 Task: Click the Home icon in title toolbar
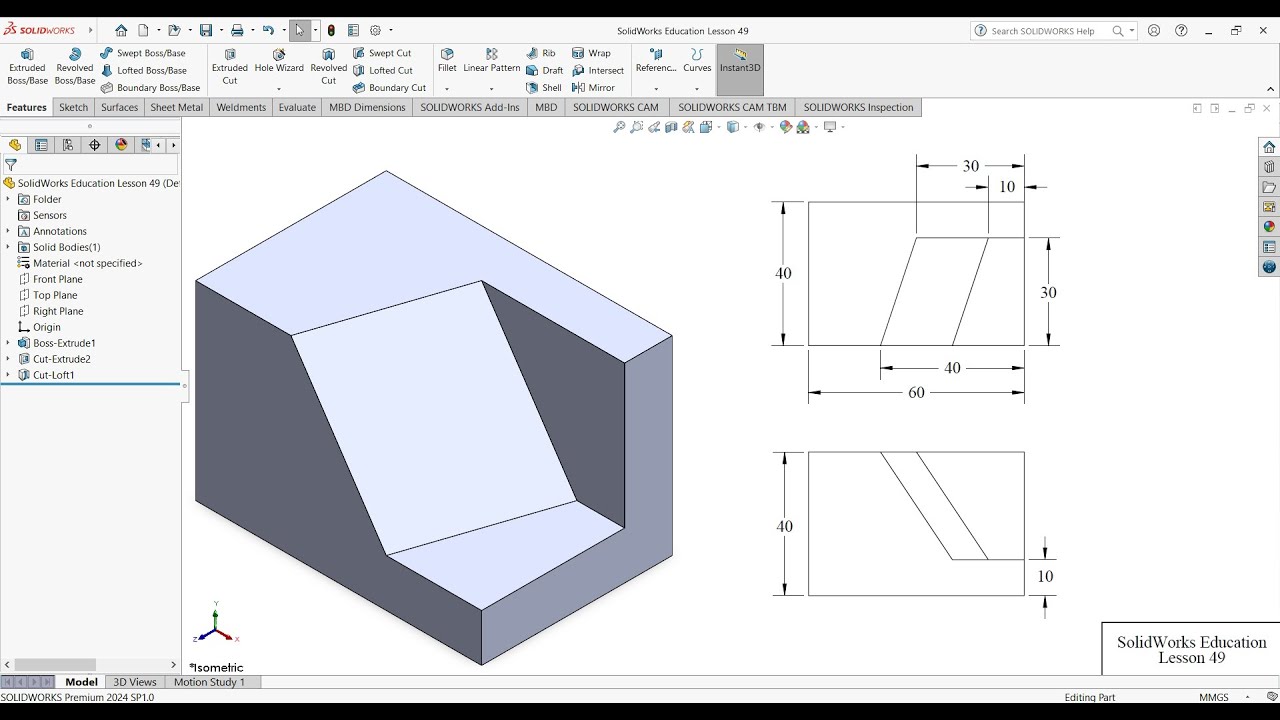[121, 31]
